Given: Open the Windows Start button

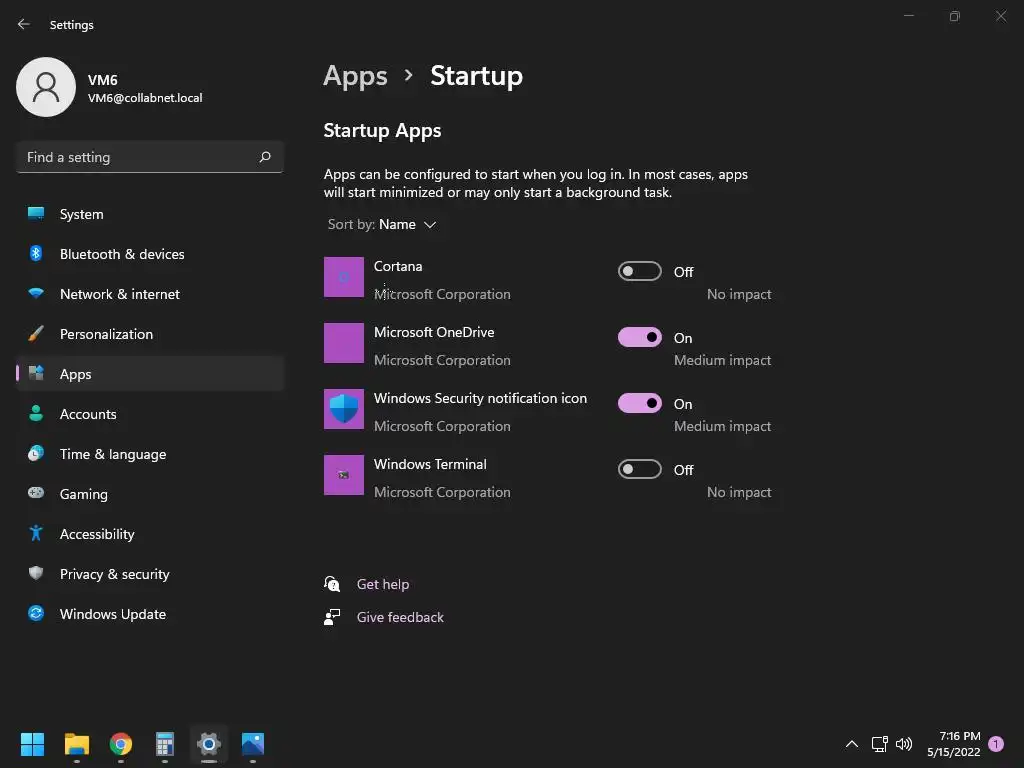Looking at the screenshot, I should click(32, 744).
